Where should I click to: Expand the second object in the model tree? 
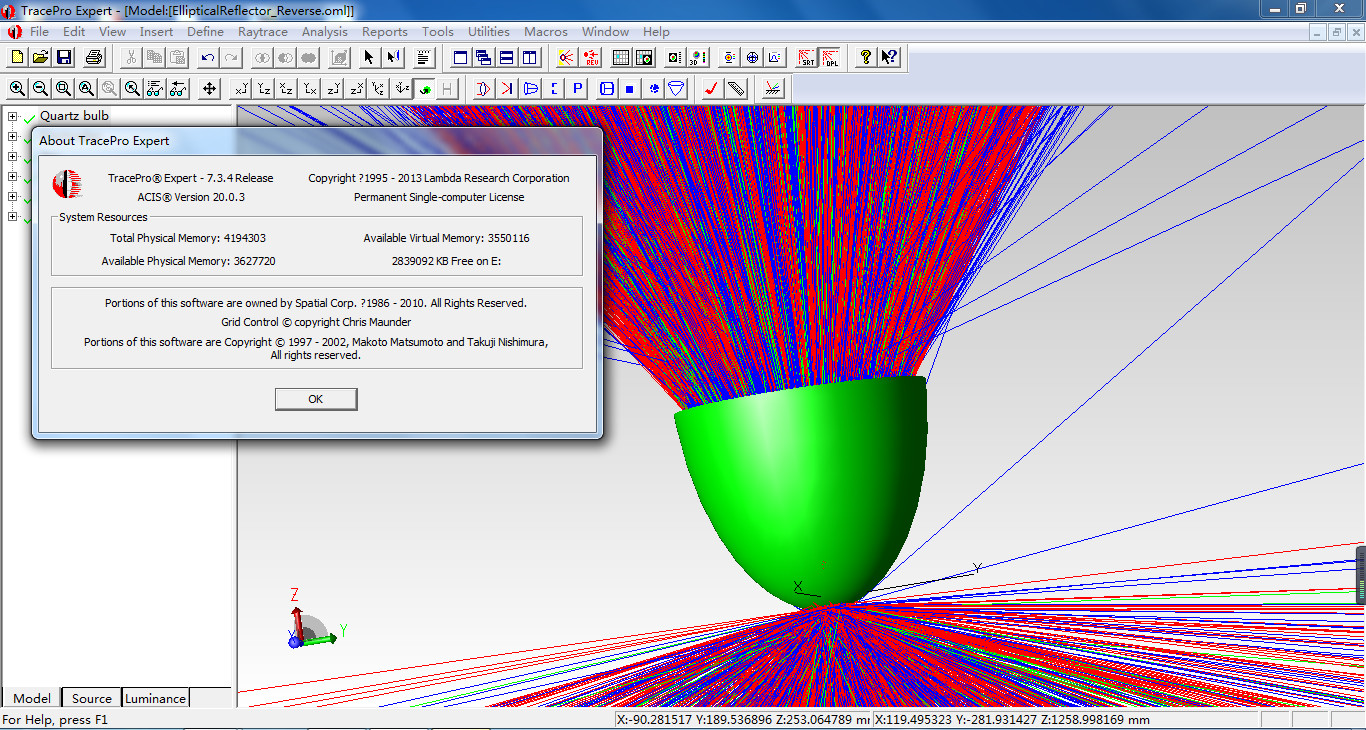coord(12,136)
